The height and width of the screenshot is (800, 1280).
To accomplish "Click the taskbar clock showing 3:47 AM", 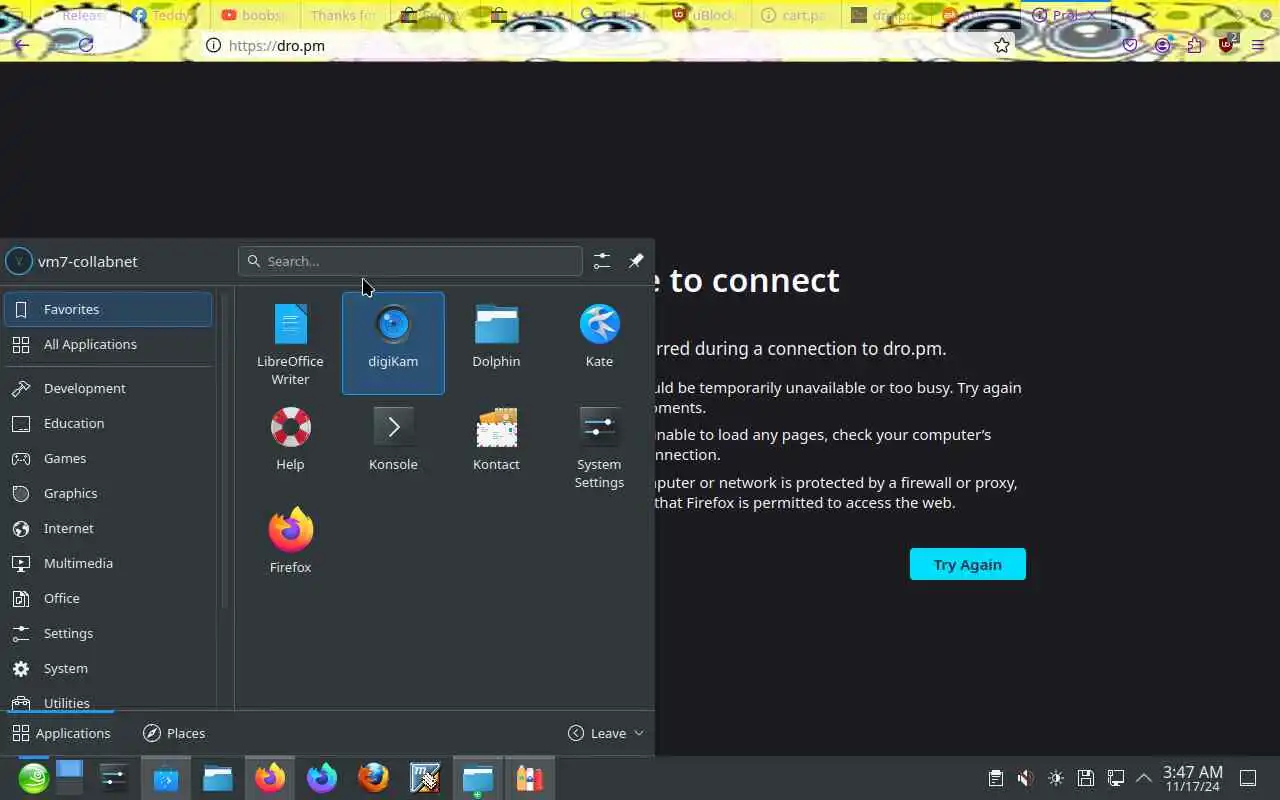I will point(1192,778).
